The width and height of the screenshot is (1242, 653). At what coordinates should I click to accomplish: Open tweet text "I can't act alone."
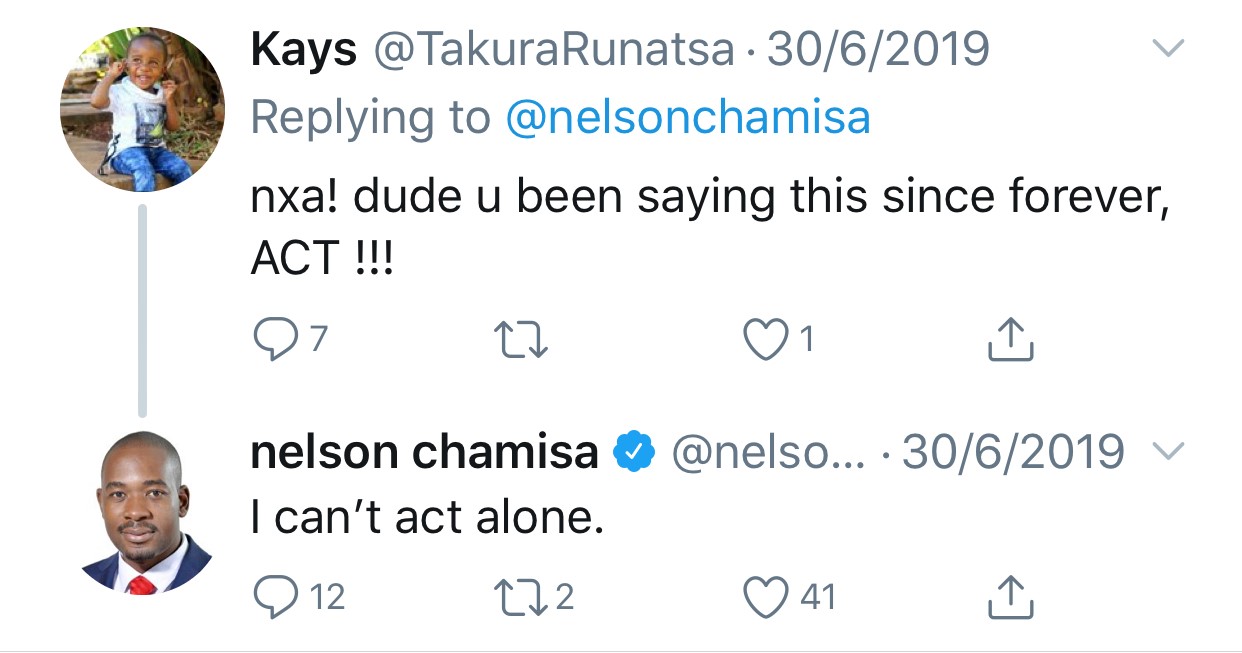coord(427,518)
